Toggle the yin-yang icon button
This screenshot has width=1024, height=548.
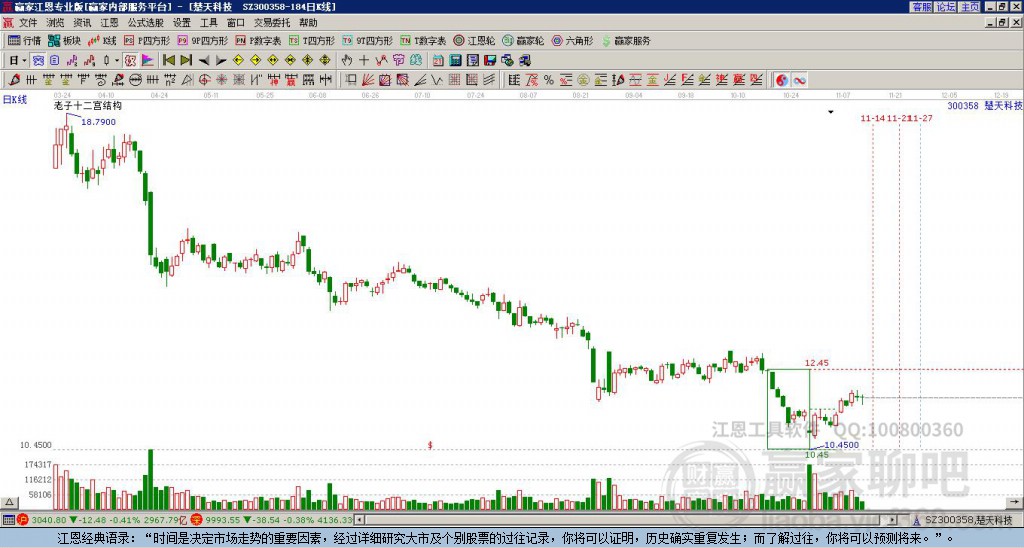click(782, 80)
